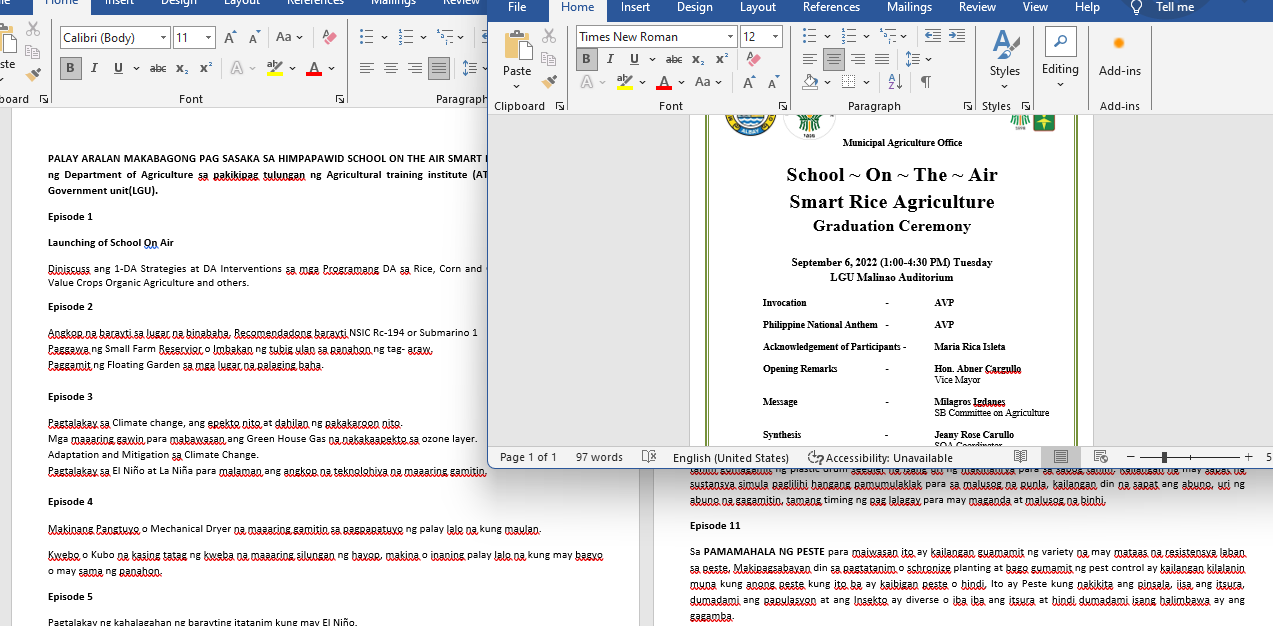Click the zoom out minus button

click(1130, 457)
